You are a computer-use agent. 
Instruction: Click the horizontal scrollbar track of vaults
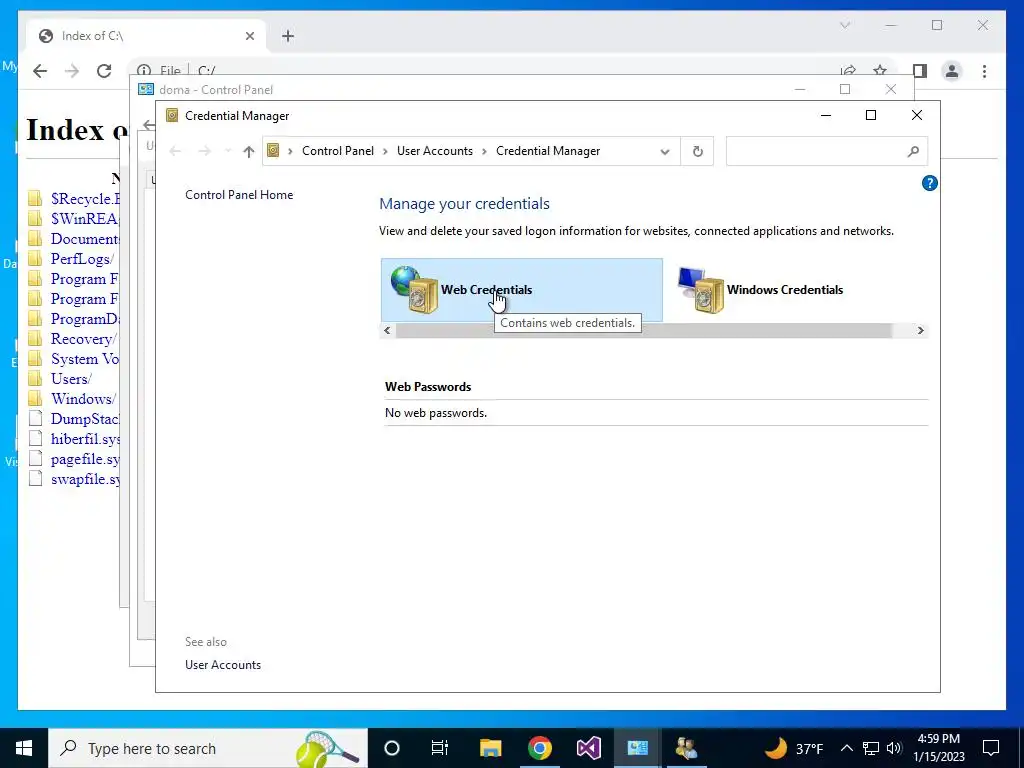(653, 330)
